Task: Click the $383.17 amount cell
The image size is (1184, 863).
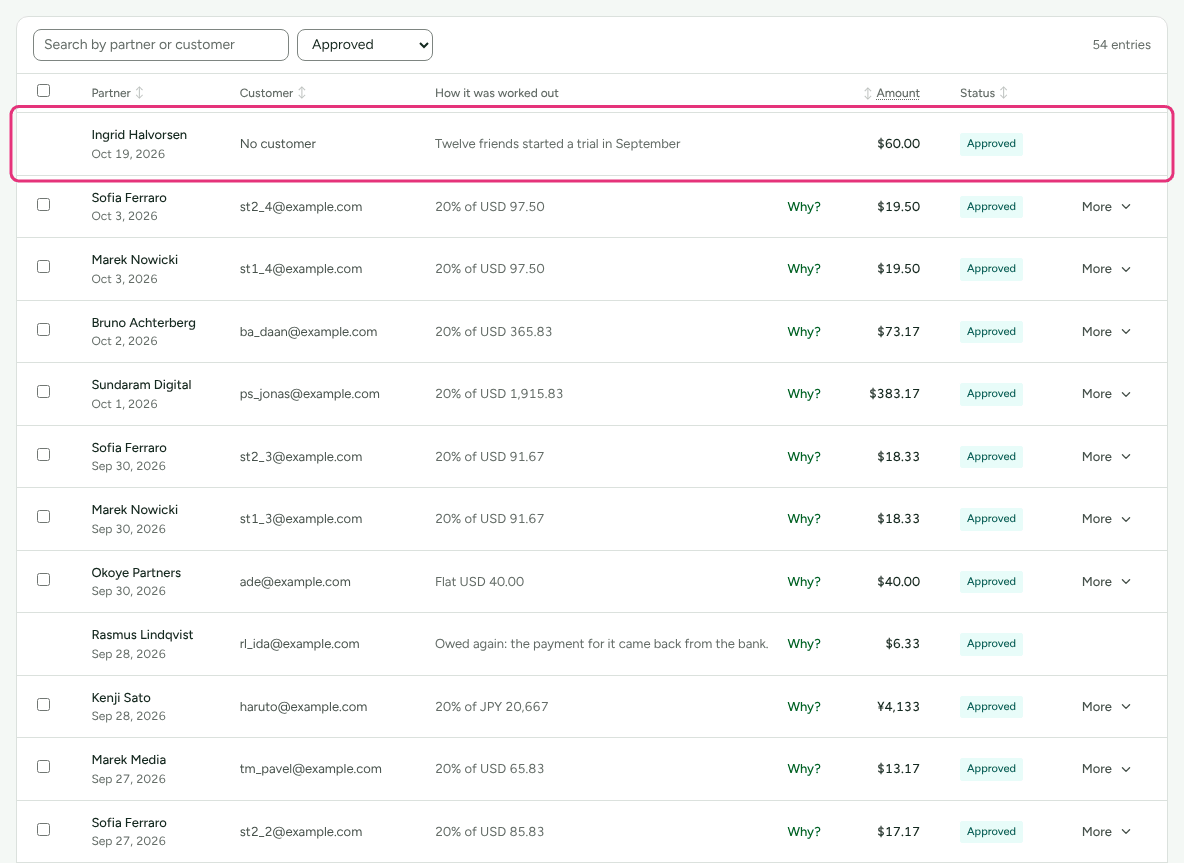Action: tap(894, 394)
